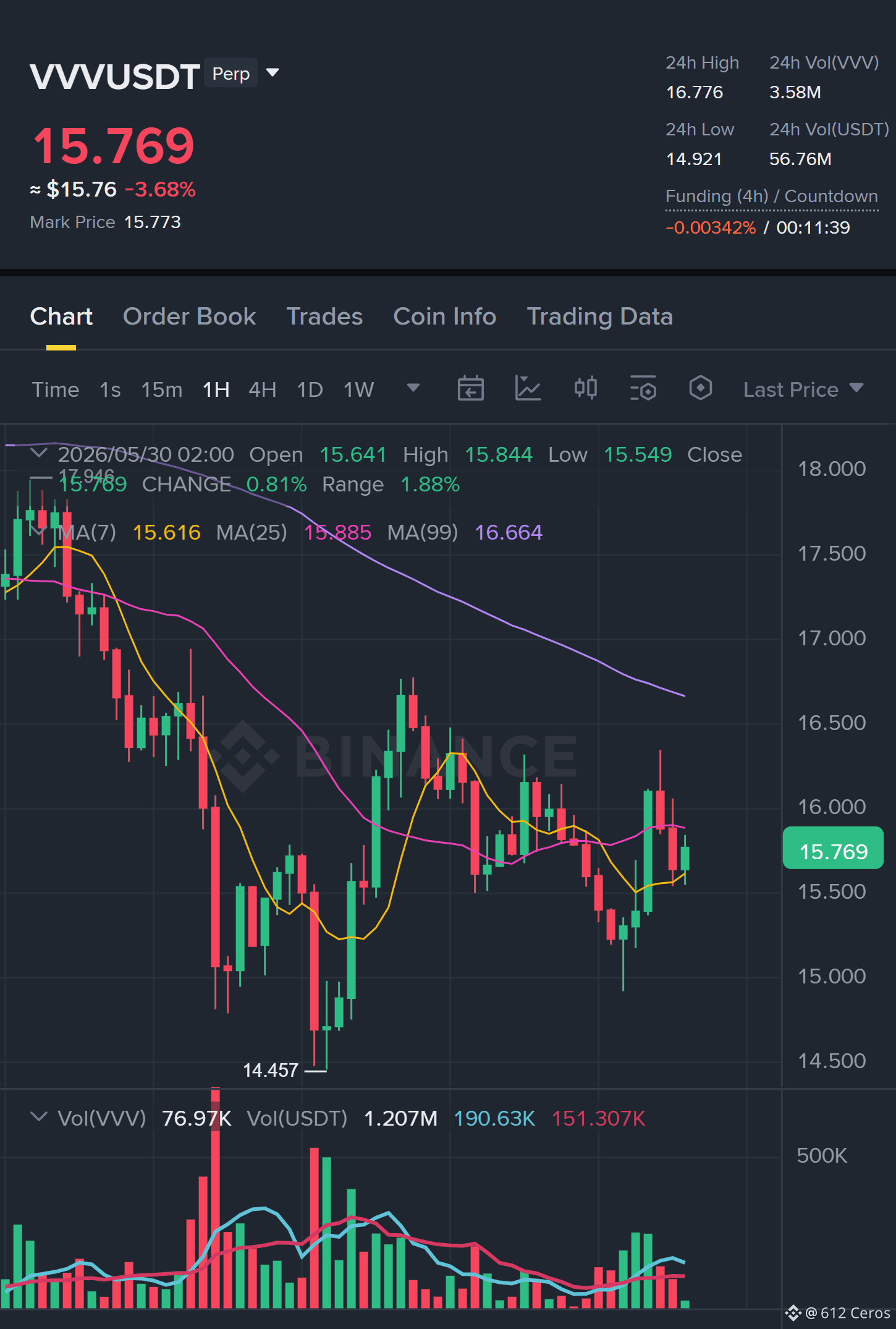Open the chart indicators line icon
896x1329 pixels.
(528, 389)
